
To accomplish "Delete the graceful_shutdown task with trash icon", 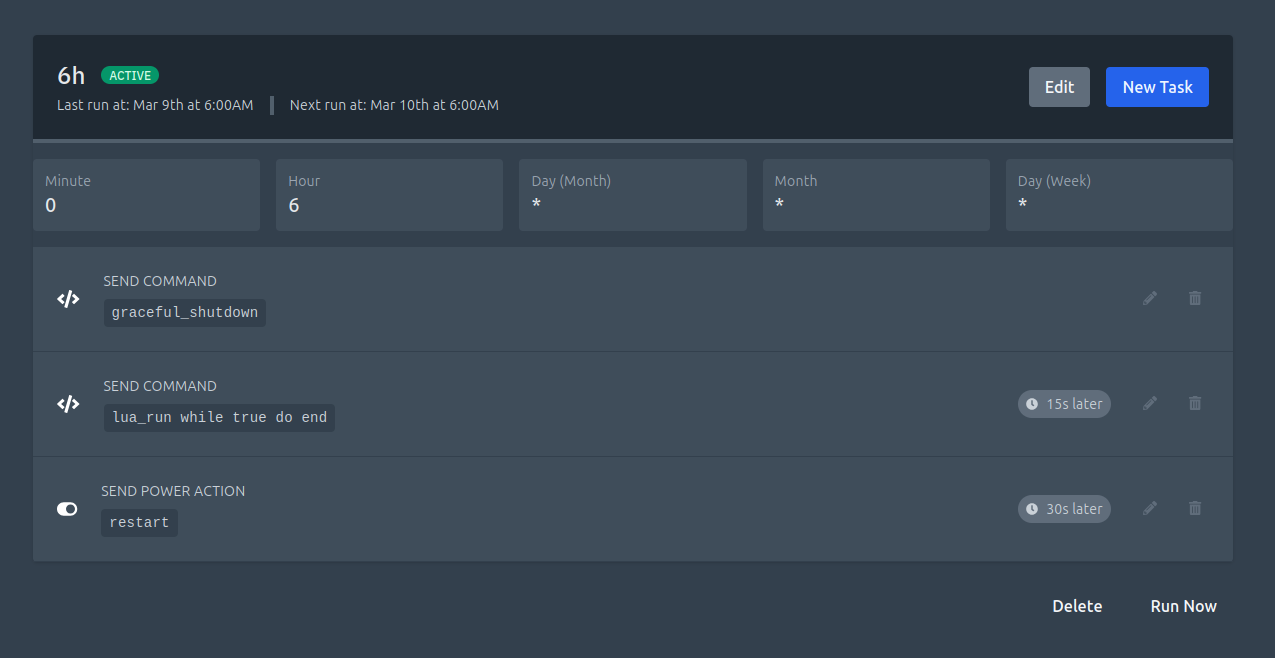I will pos(1194,298).
